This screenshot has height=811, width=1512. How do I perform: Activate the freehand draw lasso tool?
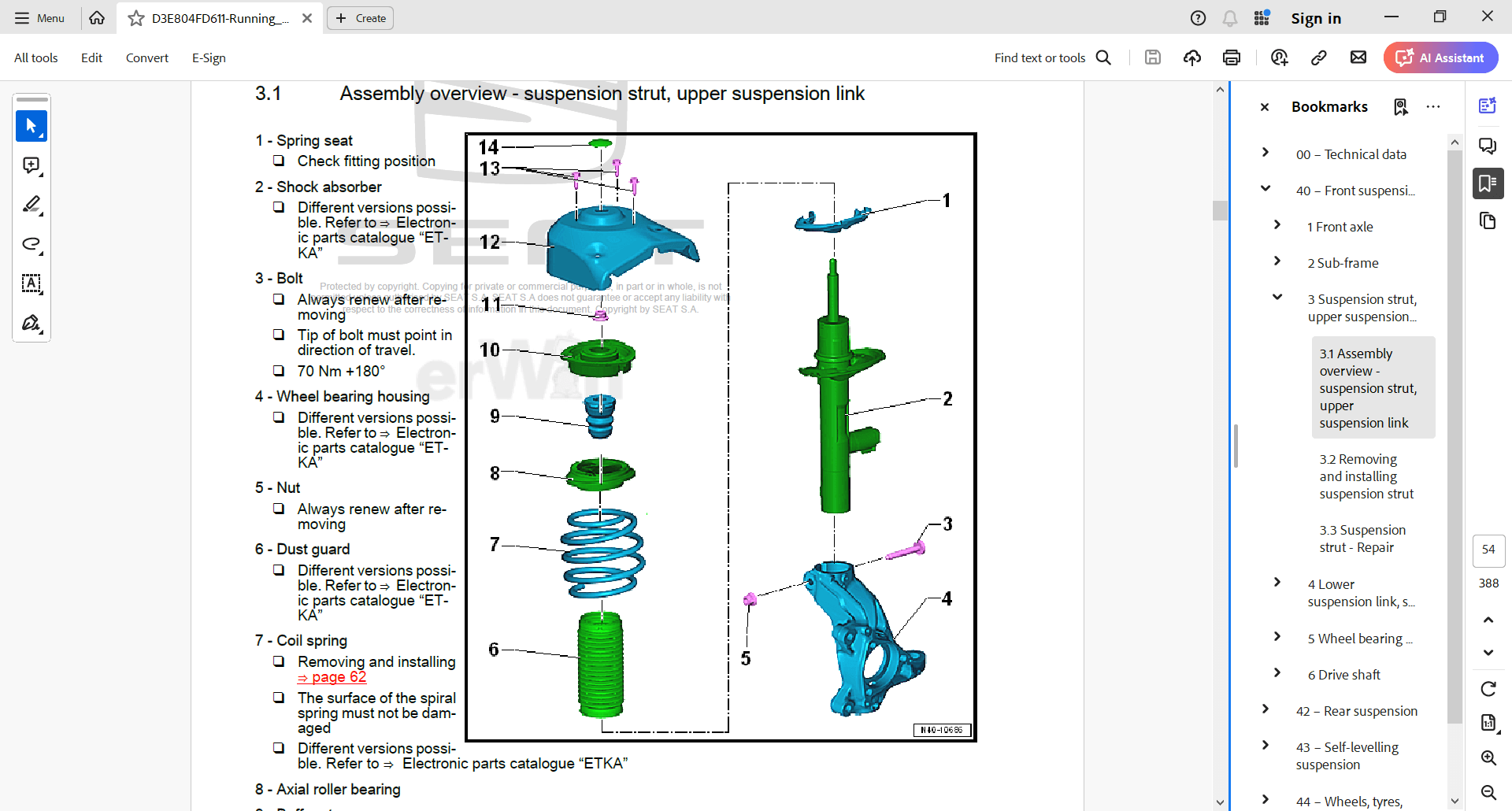(x=31, y=244)
